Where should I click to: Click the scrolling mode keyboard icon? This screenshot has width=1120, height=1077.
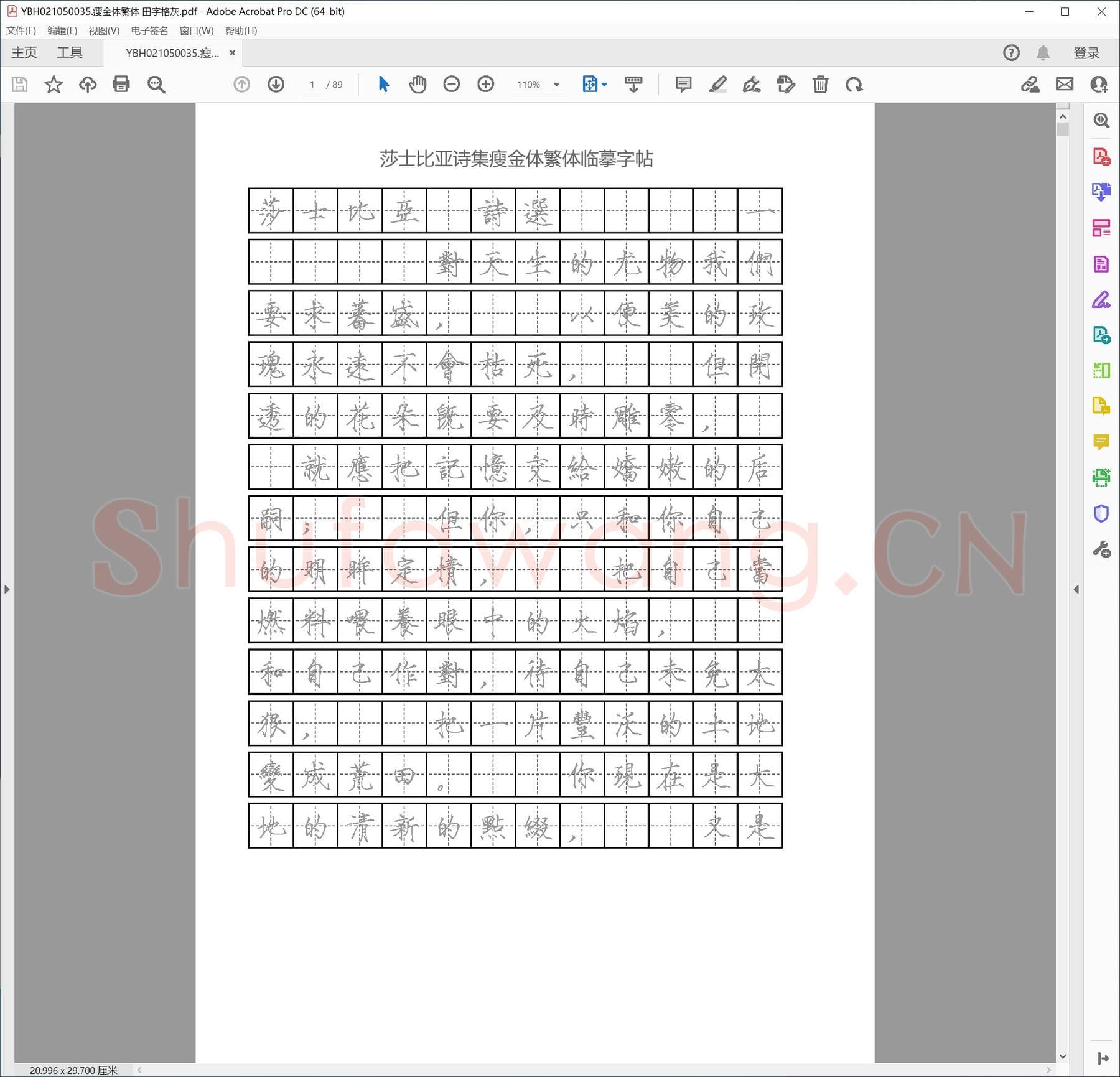pyautogui.click(x=633, y=84)
